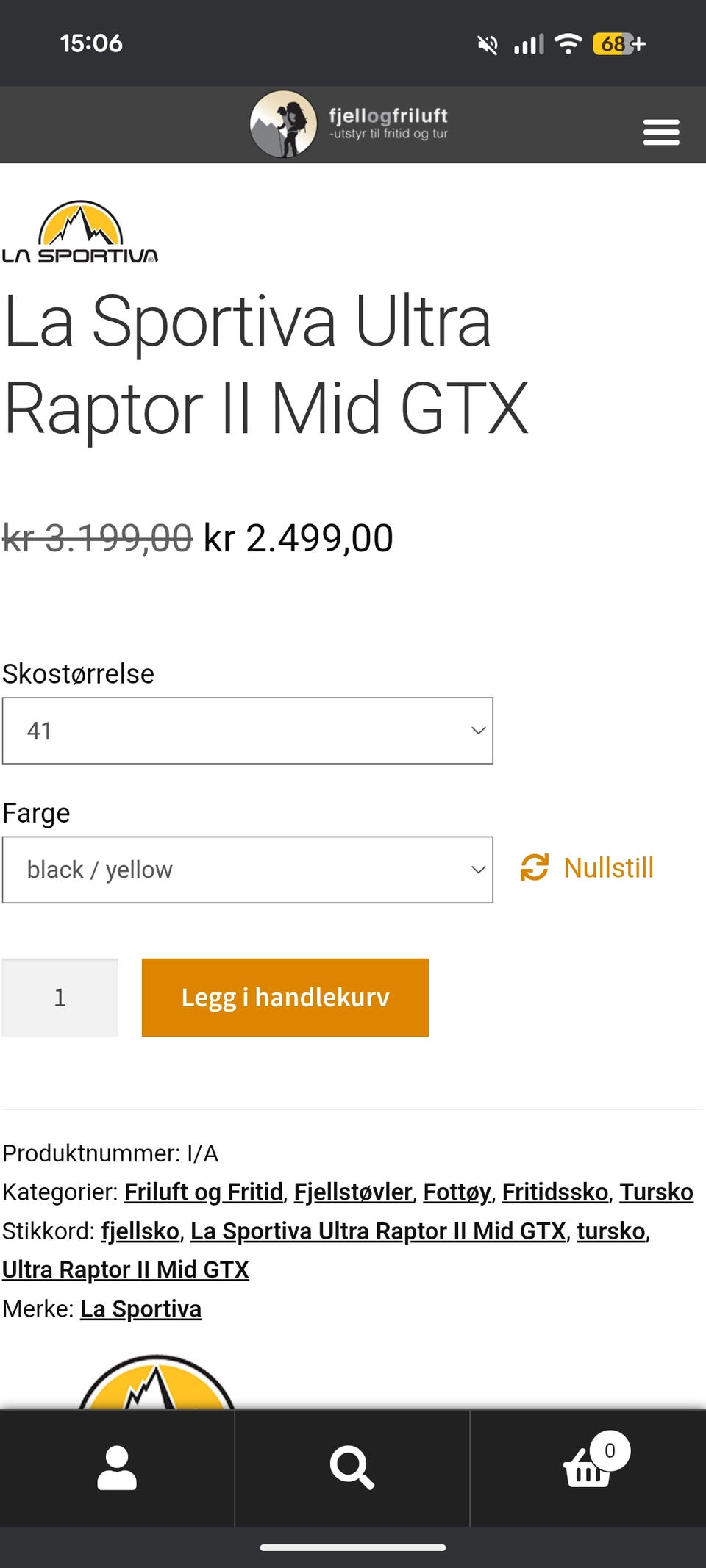The height and width of the screenshot is (1568, 706).
Task: Go to the Fottøy category
Action: 456,1192
